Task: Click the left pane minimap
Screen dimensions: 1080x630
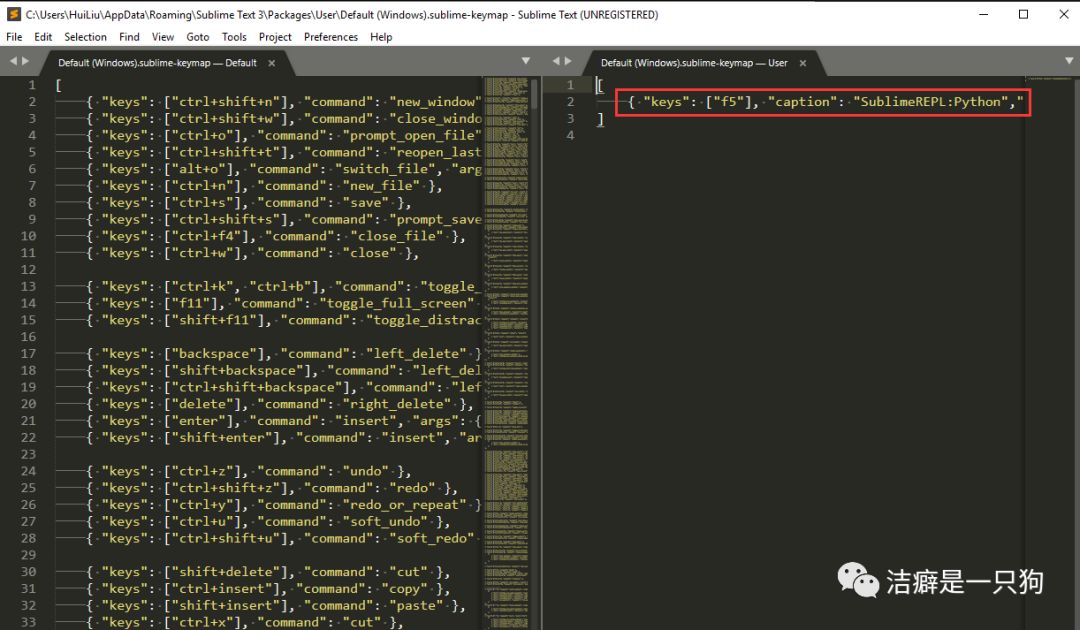Action: click(x=506, y=351)
